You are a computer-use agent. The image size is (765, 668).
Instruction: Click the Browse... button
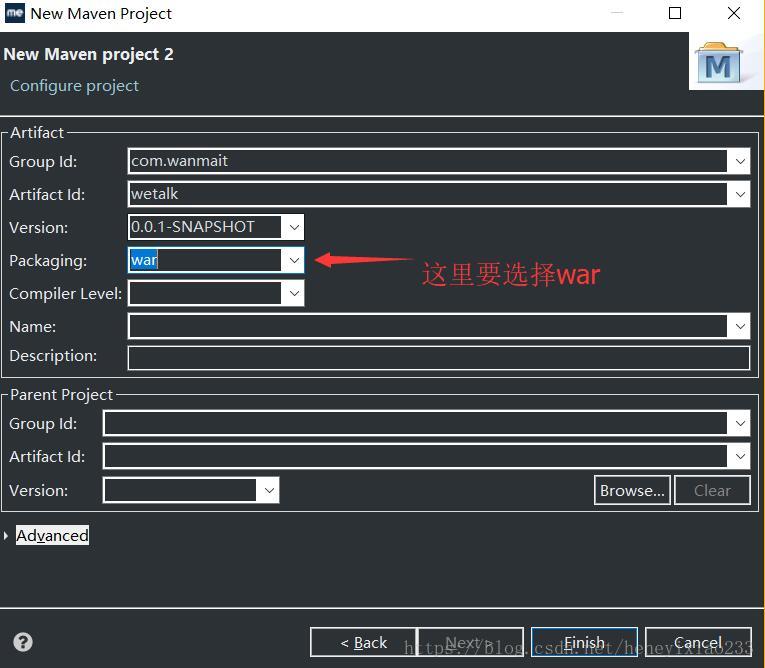click(632, 490)
